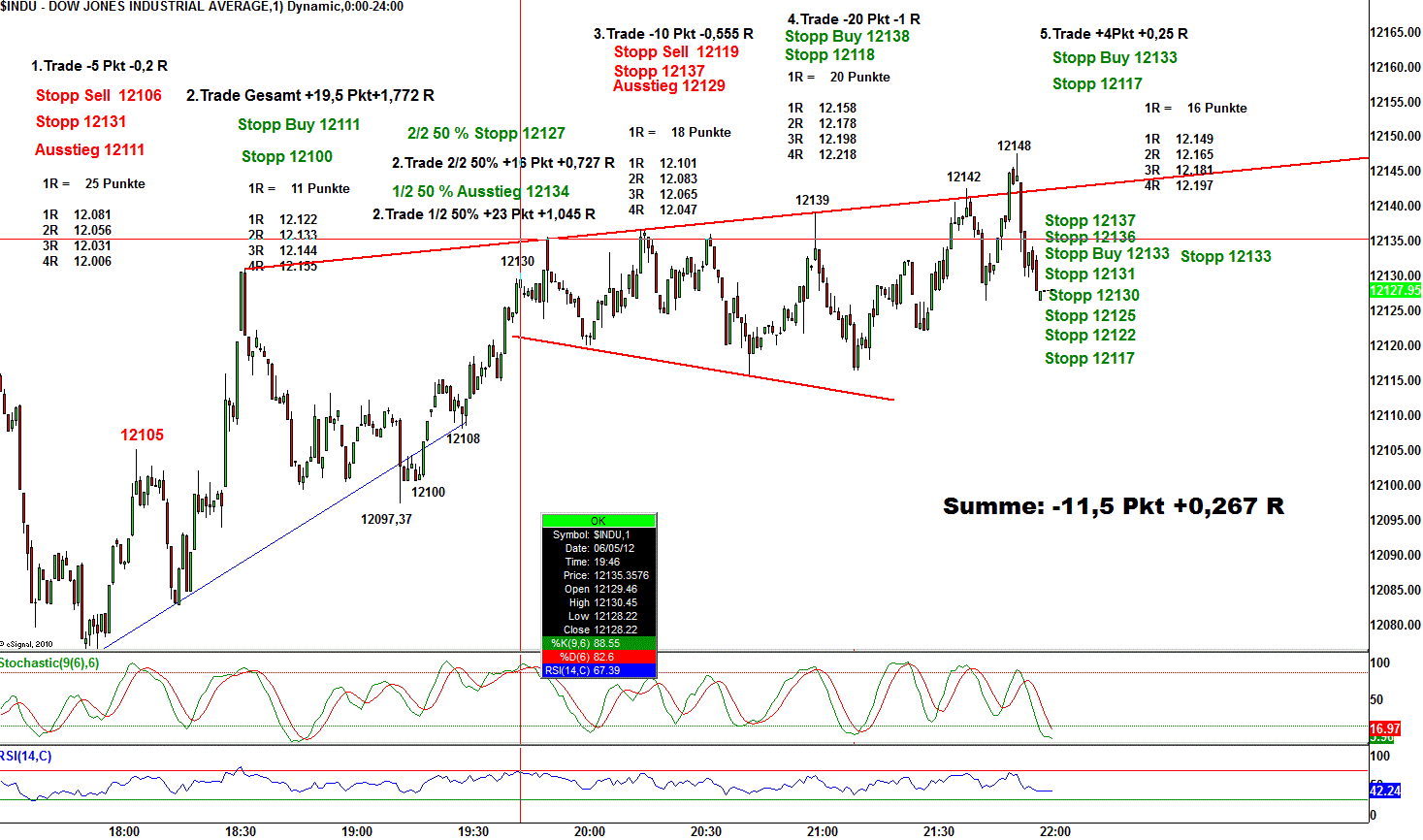1423x840 pixels.
Task: Click the 20:00 time axis label
Action: (x=590, y=831)
